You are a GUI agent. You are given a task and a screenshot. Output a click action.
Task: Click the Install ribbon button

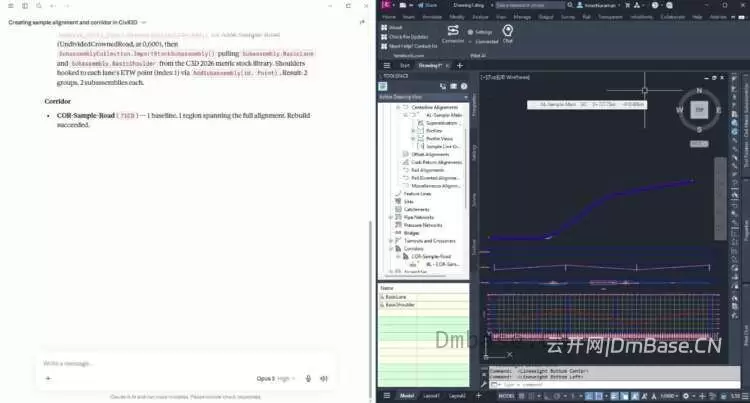point(392,27)
